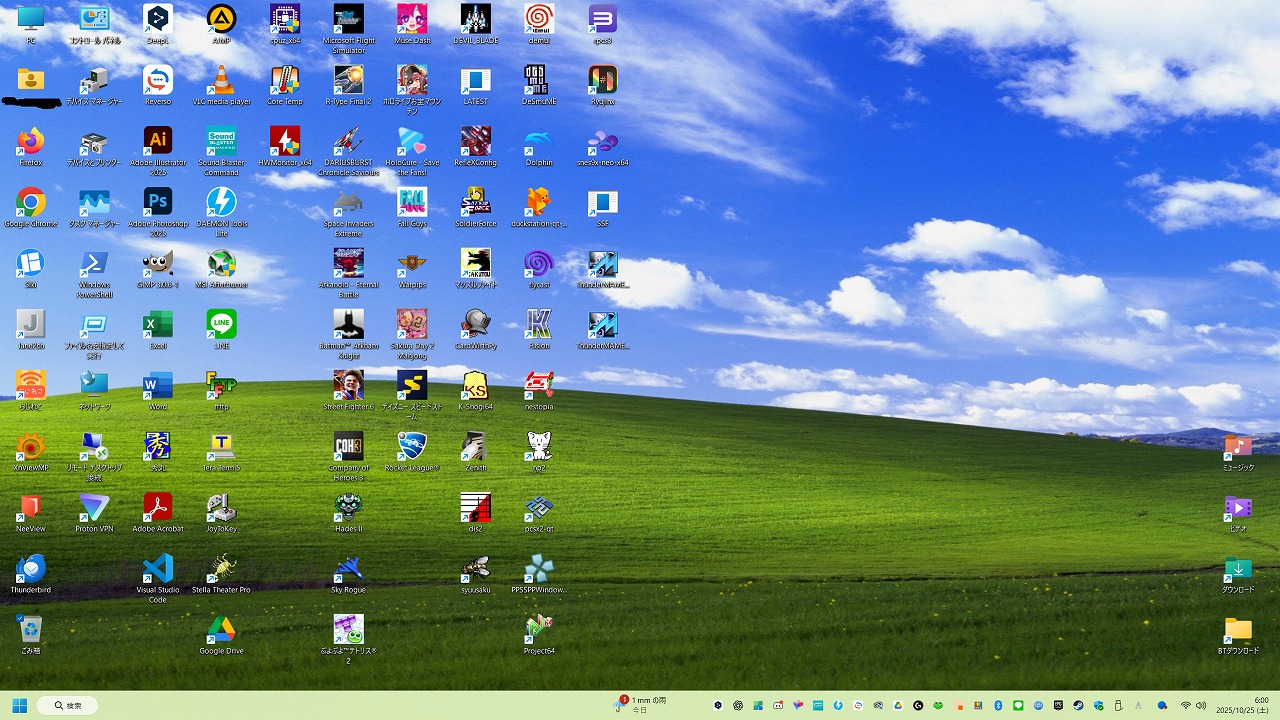Image resolution: width=1280 pixels, height=720 pixels.
Task: Select the Dolphin emulator icon
Action: coord(538,141)
